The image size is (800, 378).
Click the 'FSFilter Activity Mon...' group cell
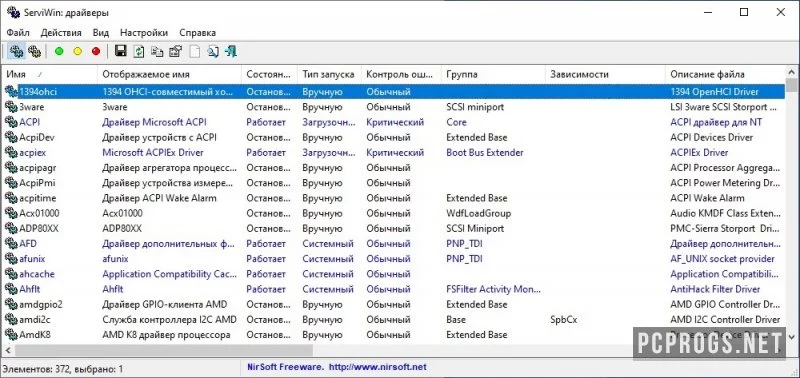493,289
